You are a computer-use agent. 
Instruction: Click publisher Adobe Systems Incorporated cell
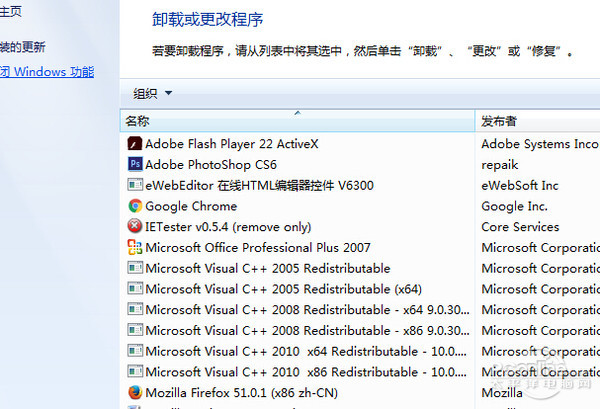point(540,144)
